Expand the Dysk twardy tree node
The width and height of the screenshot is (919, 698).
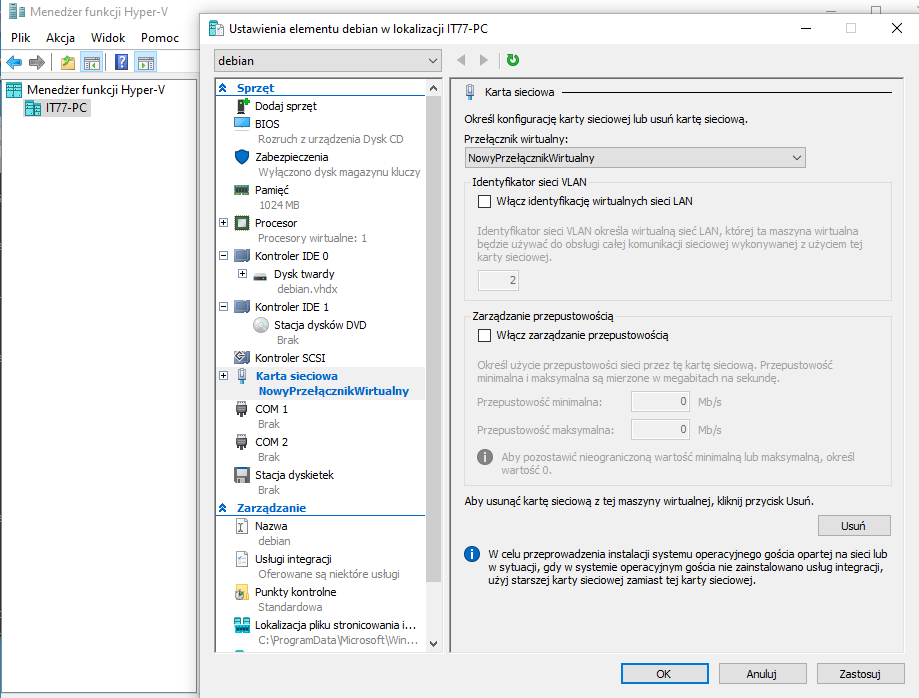(242, 274)
